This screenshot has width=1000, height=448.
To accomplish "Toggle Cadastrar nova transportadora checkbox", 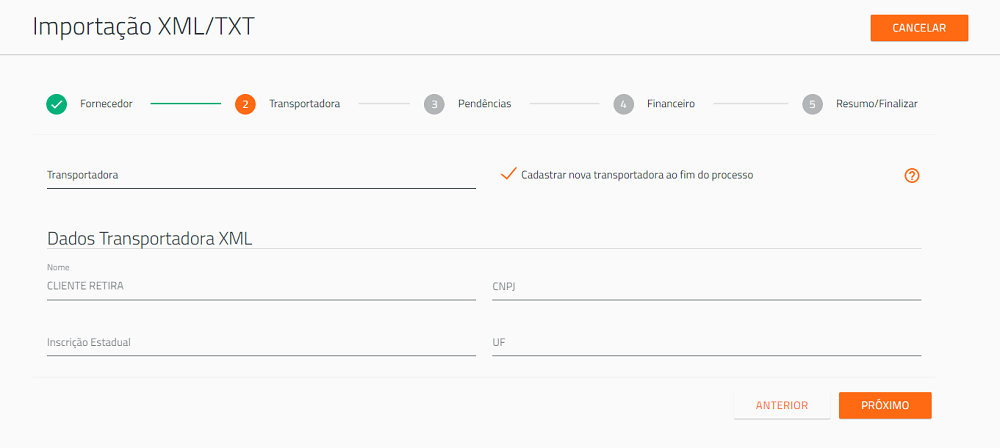I will point(508,174).
